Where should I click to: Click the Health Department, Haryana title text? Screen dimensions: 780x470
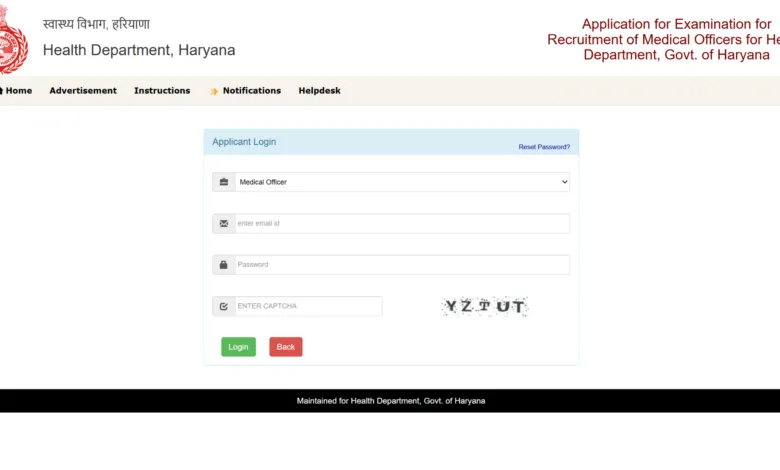click(x=139, y=50)
